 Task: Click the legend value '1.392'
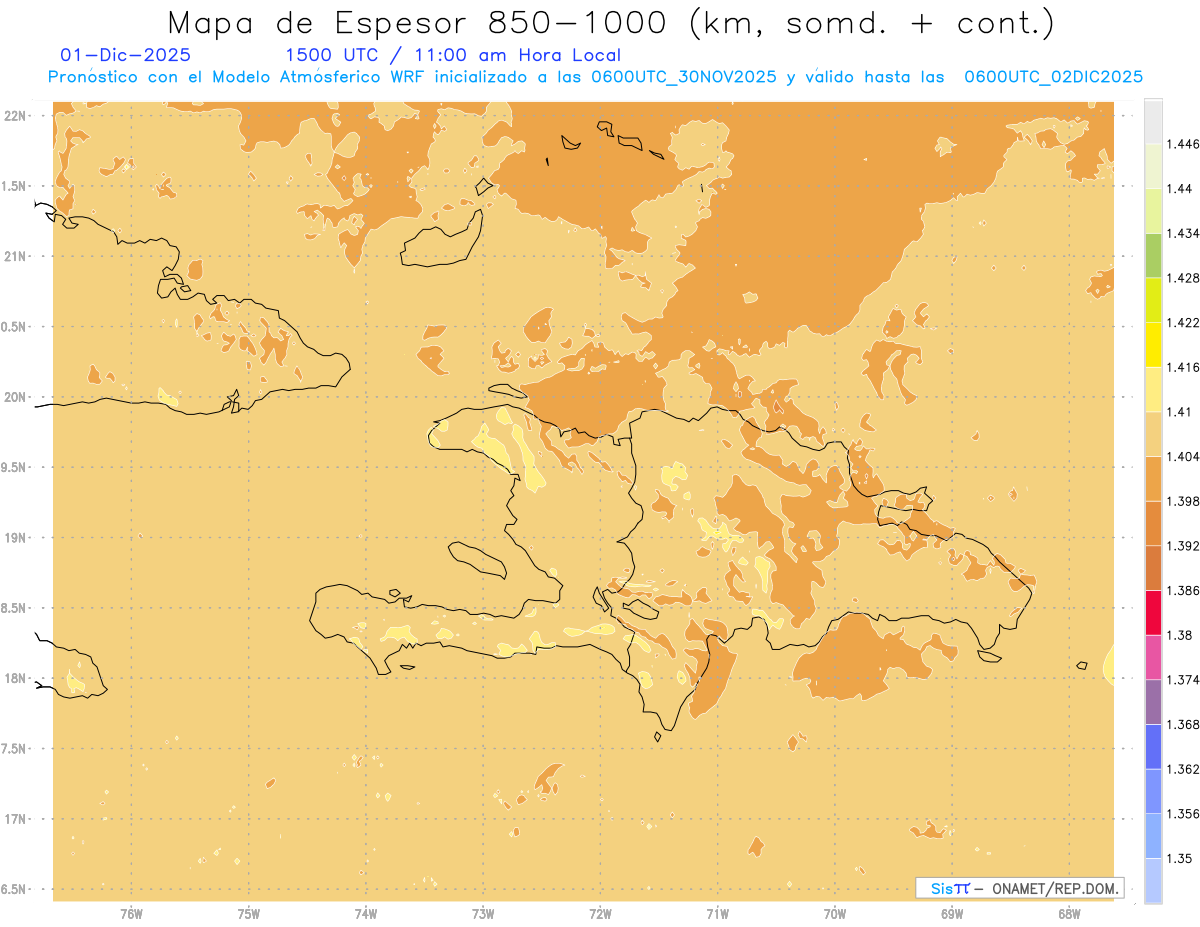(x=1185, y=546)
